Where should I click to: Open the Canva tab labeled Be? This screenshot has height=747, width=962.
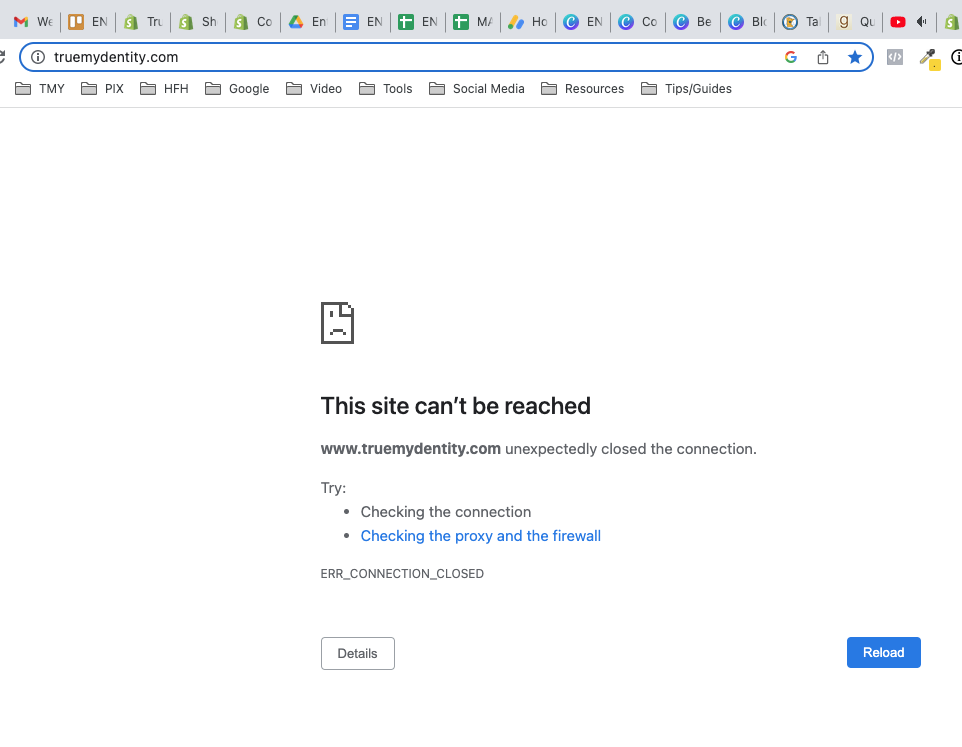(693, 22)
